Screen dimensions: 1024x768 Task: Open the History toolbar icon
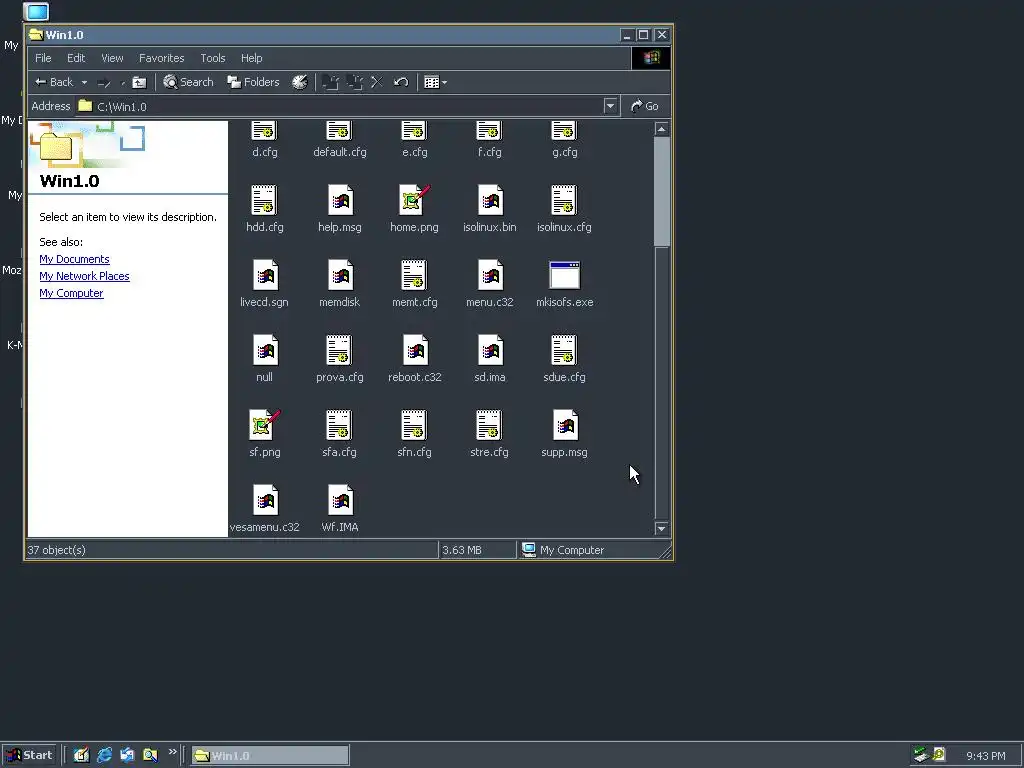pos(300,82)
